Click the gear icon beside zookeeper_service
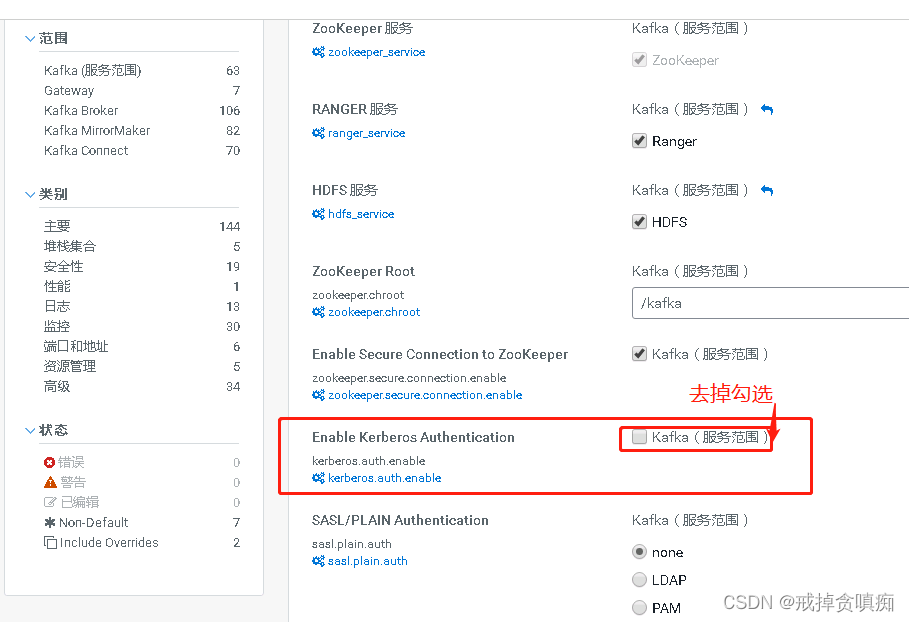The height and width of the screenshot is (622, 909). click(317, 51)
